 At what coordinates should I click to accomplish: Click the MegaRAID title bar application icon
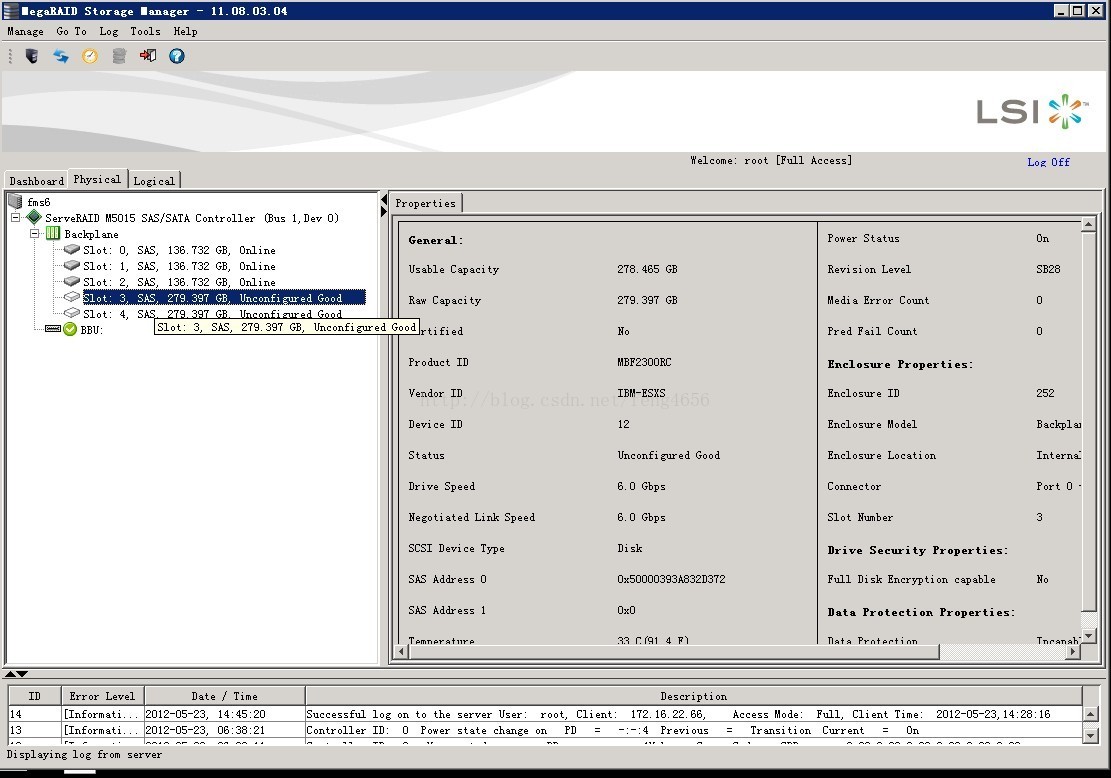11,11
